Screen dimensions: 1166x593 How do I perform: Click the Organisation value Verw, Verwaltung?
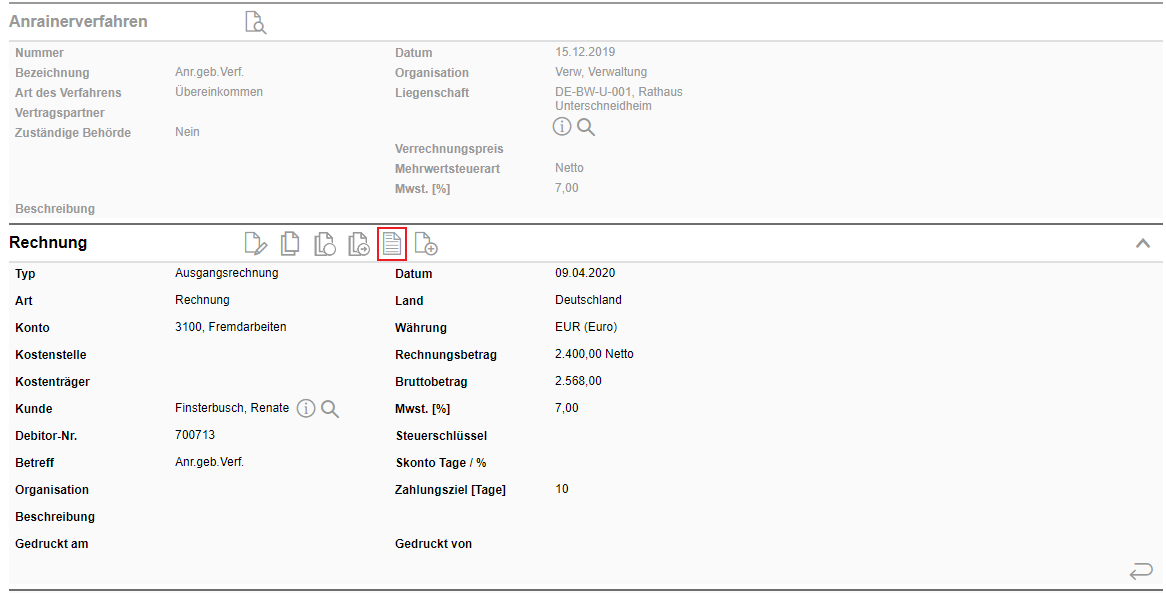click(x=601, y=72)
